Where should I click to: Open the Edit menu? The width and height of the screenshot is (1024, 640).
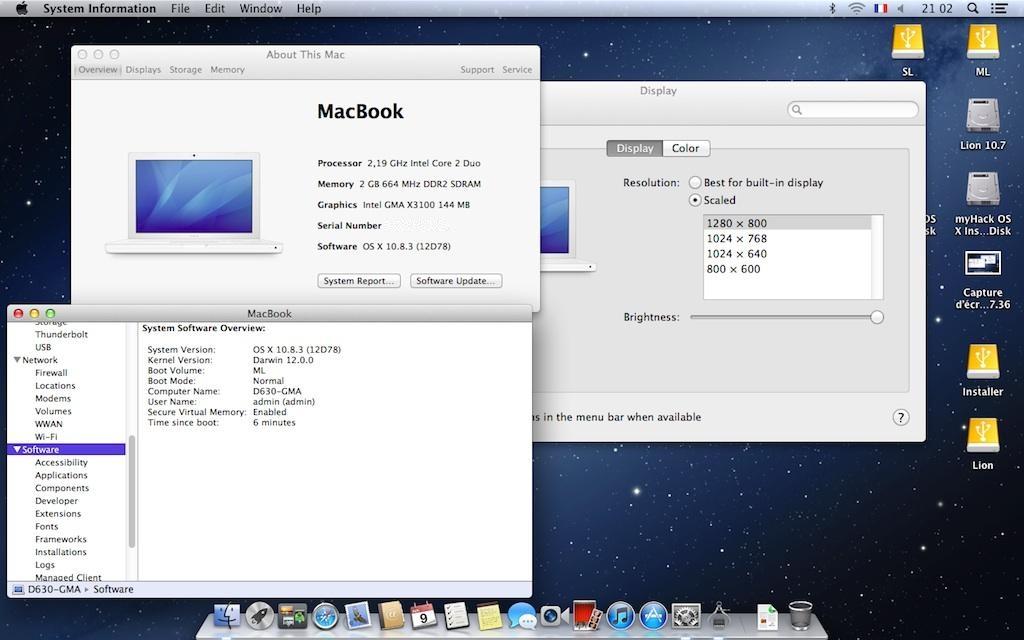click(x=214, y=8)
